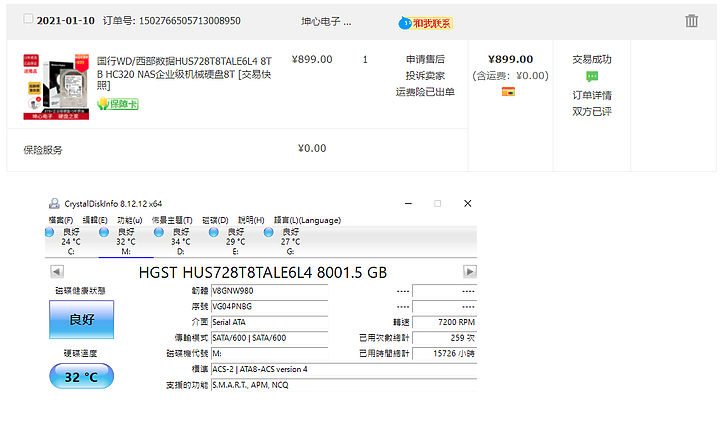Click the drive letter field M:
The width and height of the screenshot is (720, 440).
pos(270,353)
